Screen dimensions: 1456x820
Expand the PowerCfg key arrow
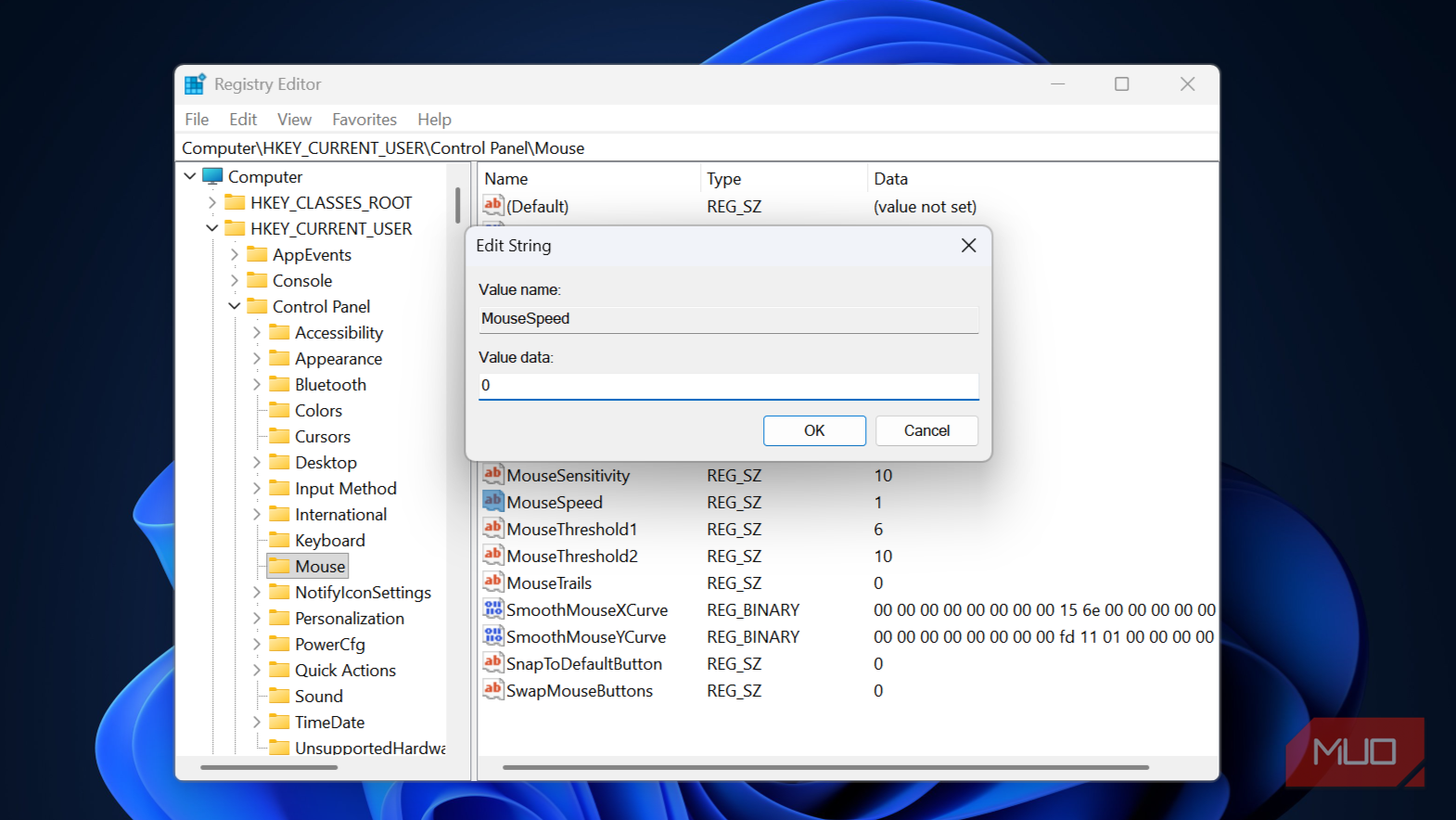pos(257,644)
